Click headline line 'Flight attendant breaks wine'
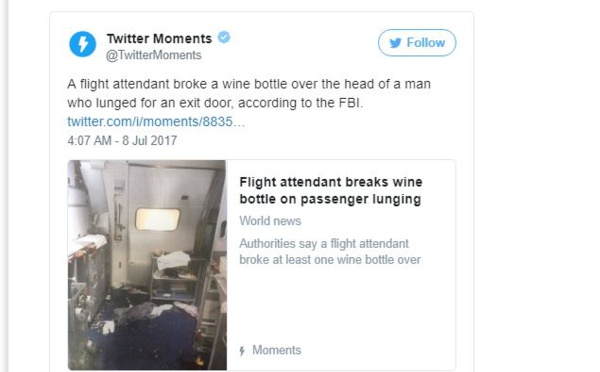The height and width of the screenshot is (372, 600). (331, 182)
